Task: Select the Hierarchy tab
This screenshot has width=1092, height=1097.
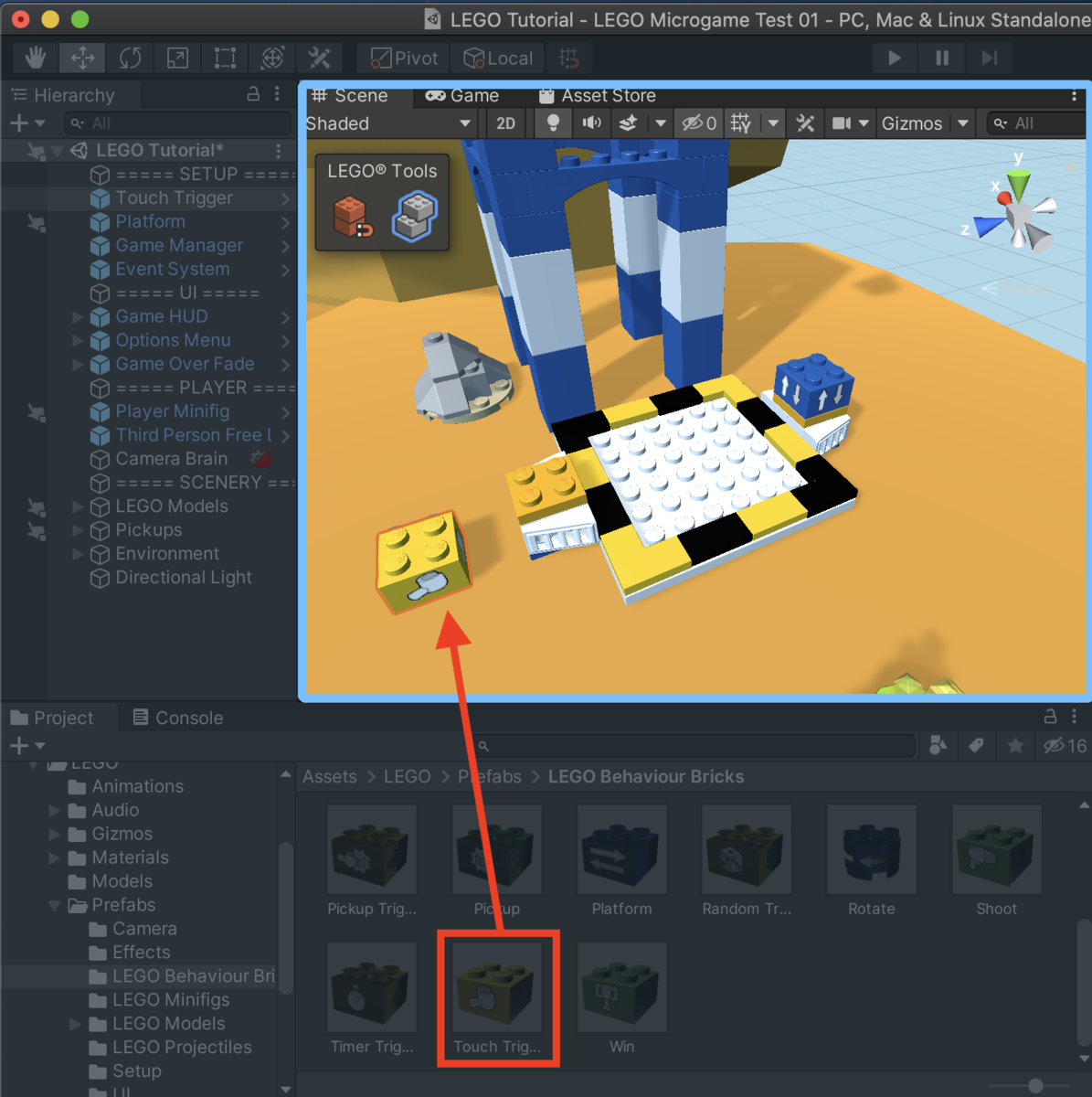Action: coord(63,95)
